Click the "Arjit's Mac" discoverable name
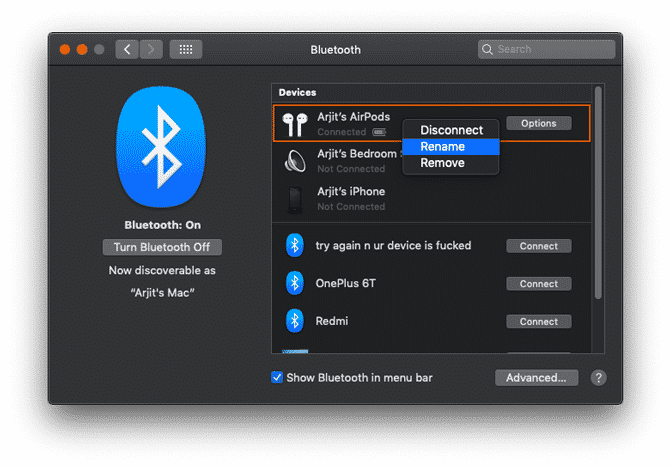The height and width of the screenshot is (467, 670). tap(162, 293)
